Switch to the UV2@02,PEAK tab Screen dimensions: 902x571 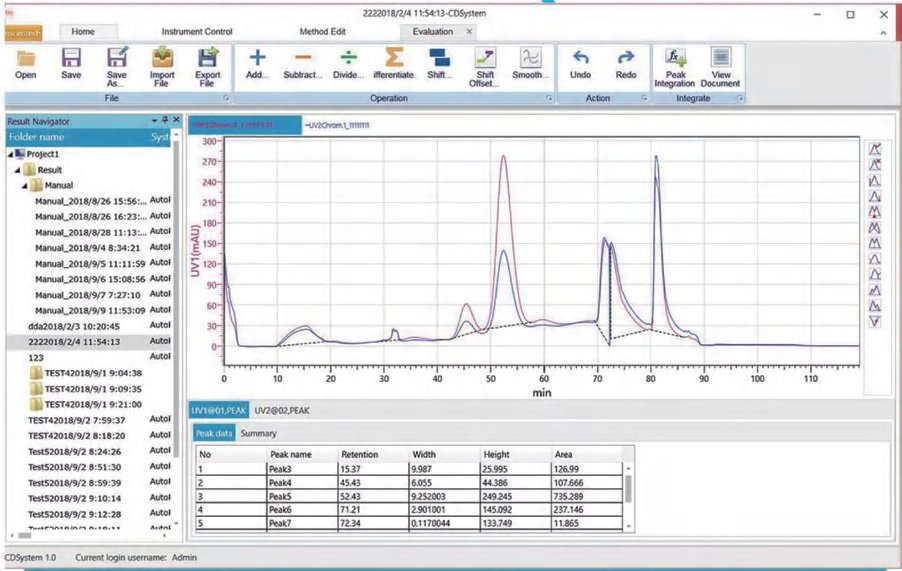tap(282, 411)
